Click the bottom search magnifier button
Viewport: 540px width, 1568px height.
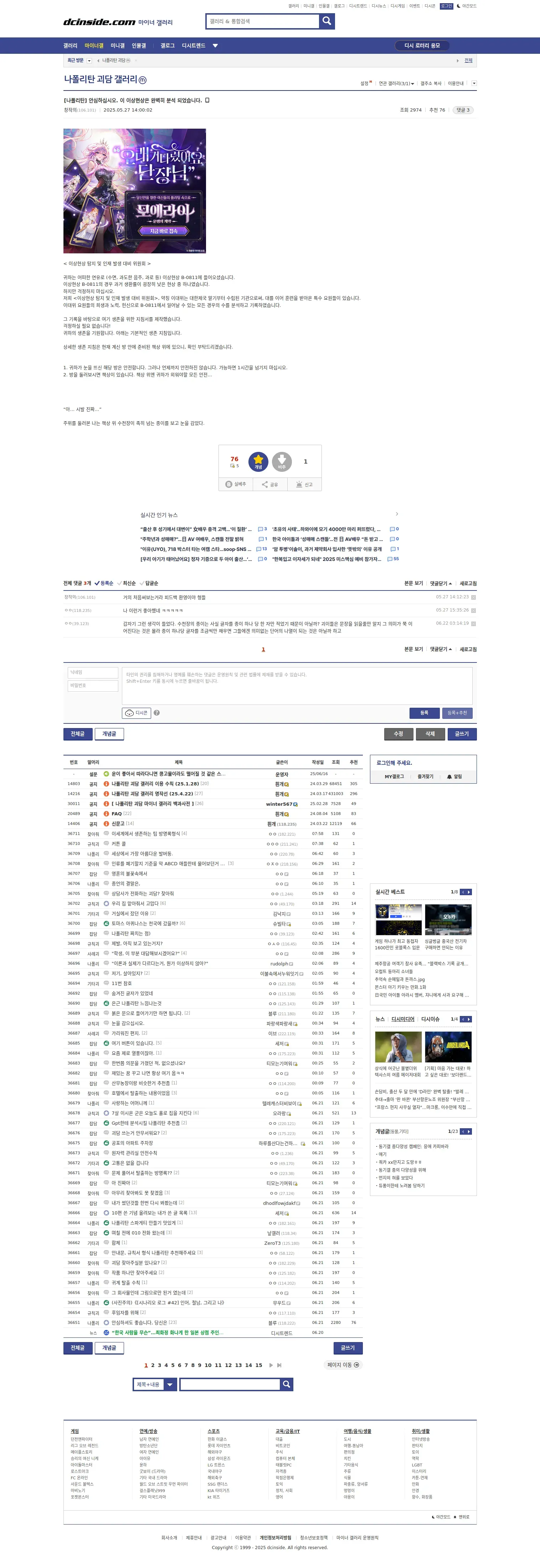click(x=286, y=1385)
